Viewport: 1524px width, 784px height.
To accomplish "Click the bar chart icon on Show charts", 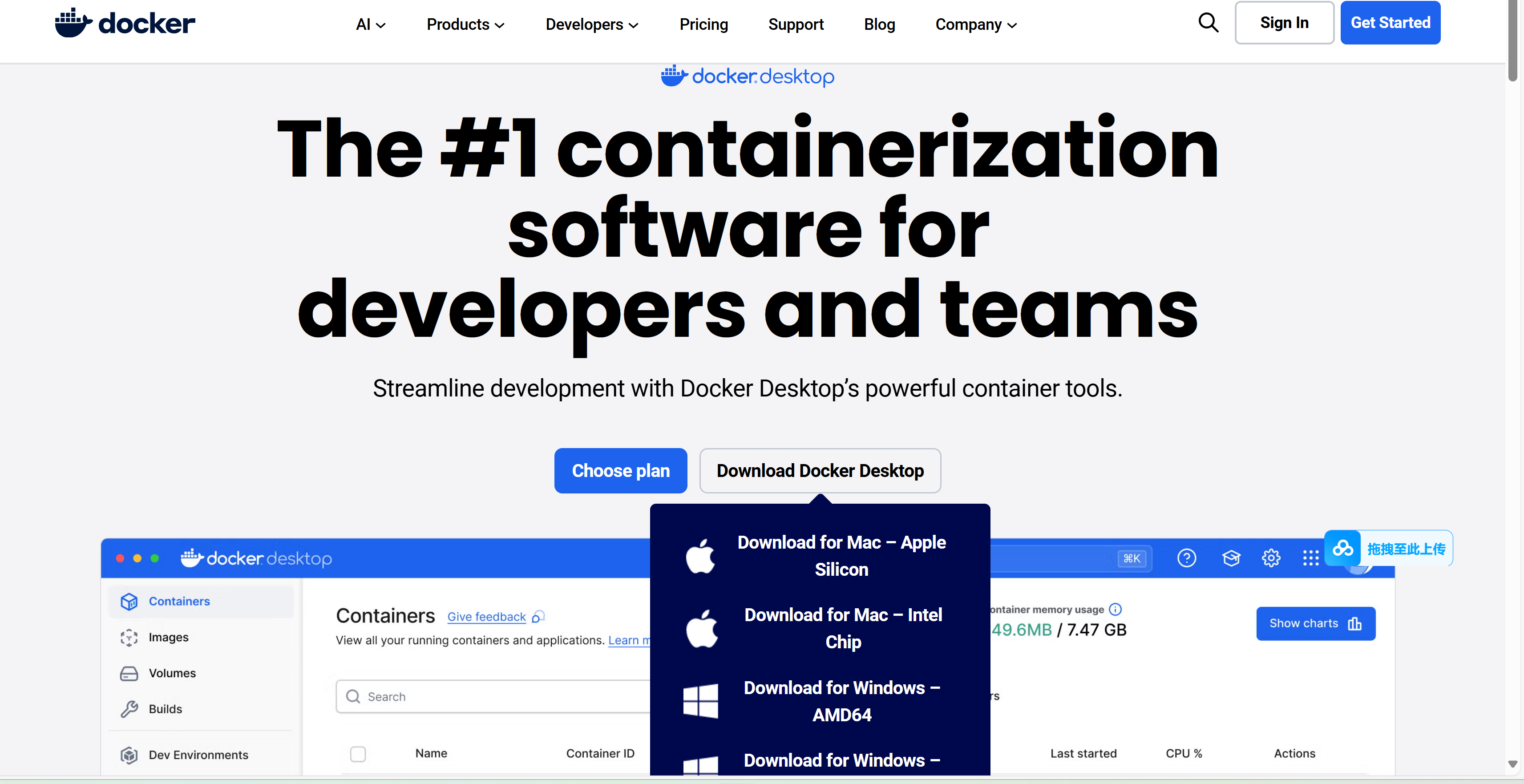I will [x=1355, y=624].
